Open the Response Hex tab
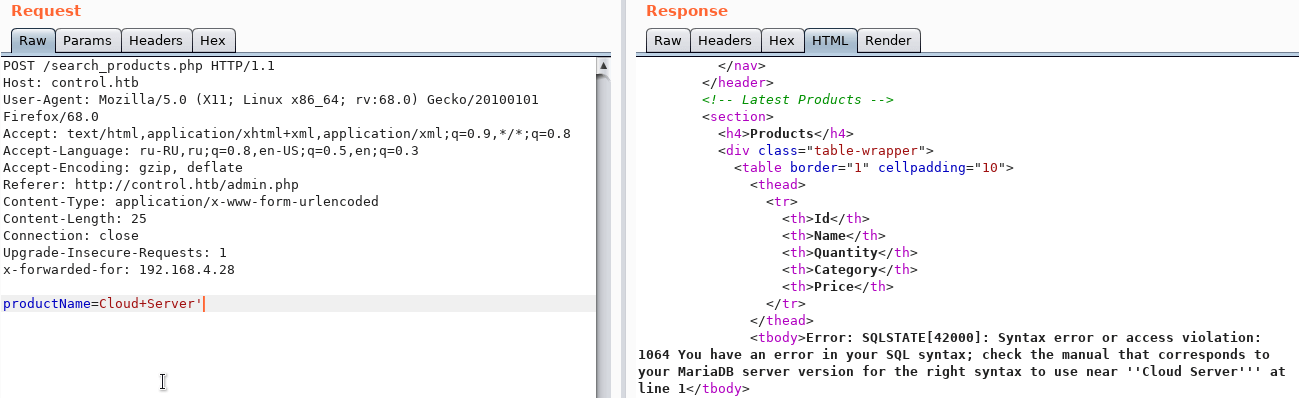The image size is (1299, 398). [x=782, y=41]
